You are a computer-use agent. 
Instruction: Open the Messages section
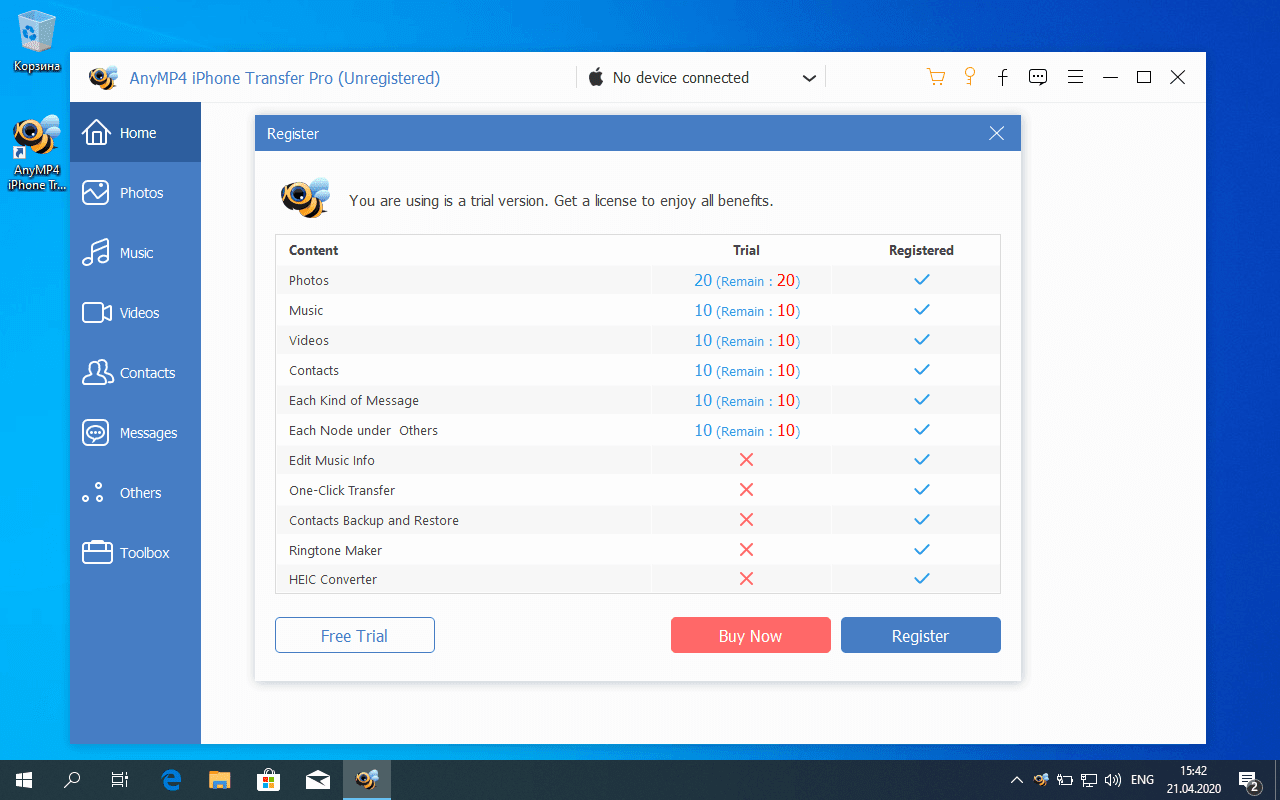tap(135, 433)
